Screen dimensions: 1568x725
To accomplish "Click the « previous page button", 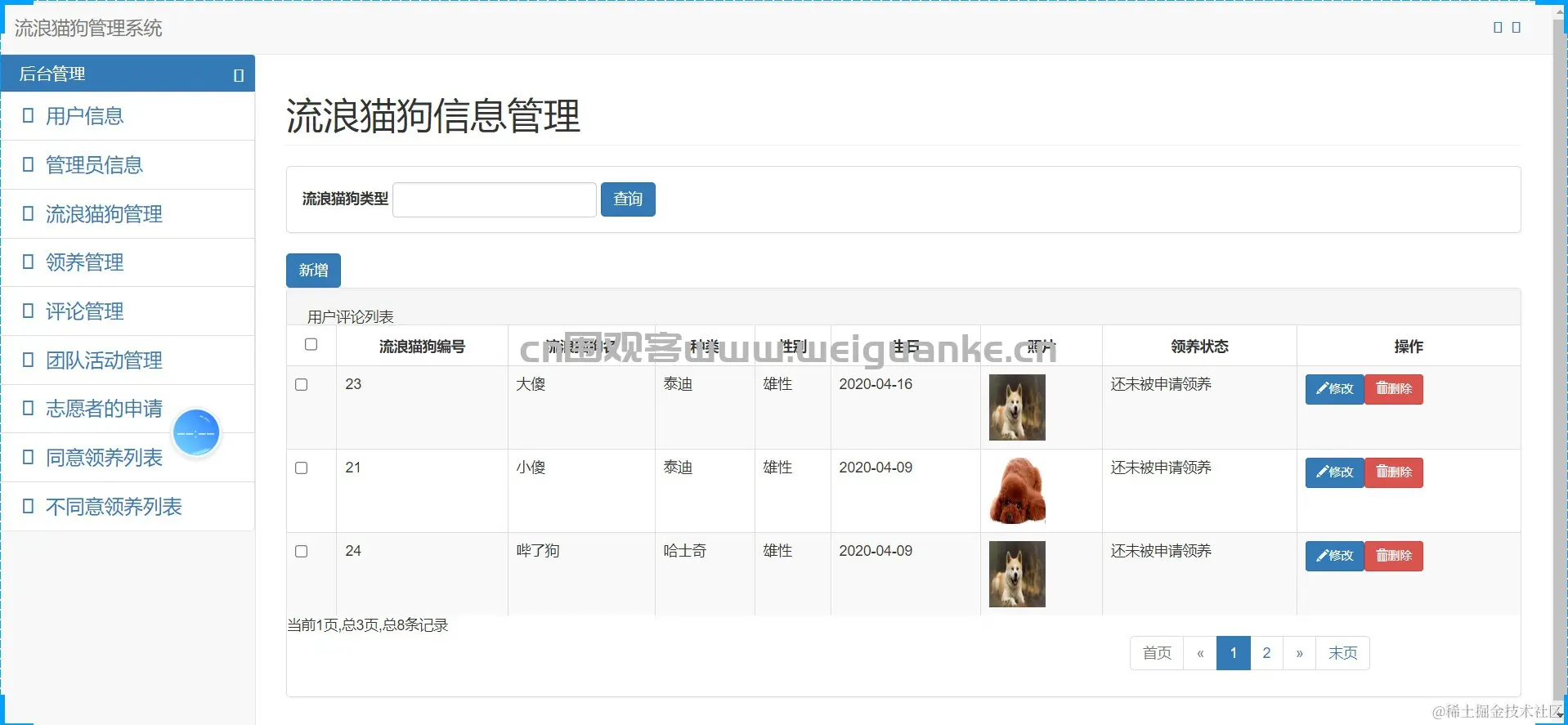I will coord(1200,653).
